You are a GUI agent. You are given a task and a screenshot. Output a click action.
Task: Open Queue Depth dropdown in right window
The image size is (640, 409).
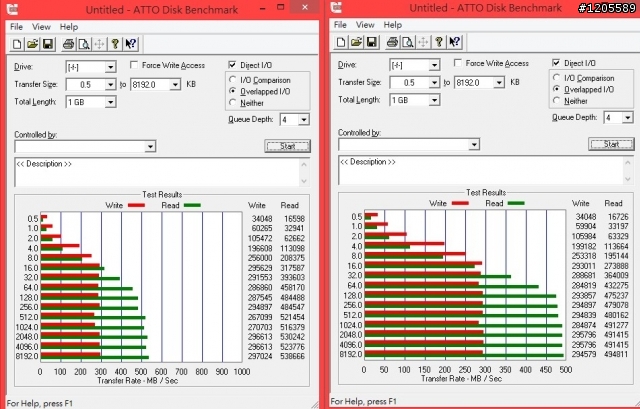pyautogui.click(x=628, y=118)
